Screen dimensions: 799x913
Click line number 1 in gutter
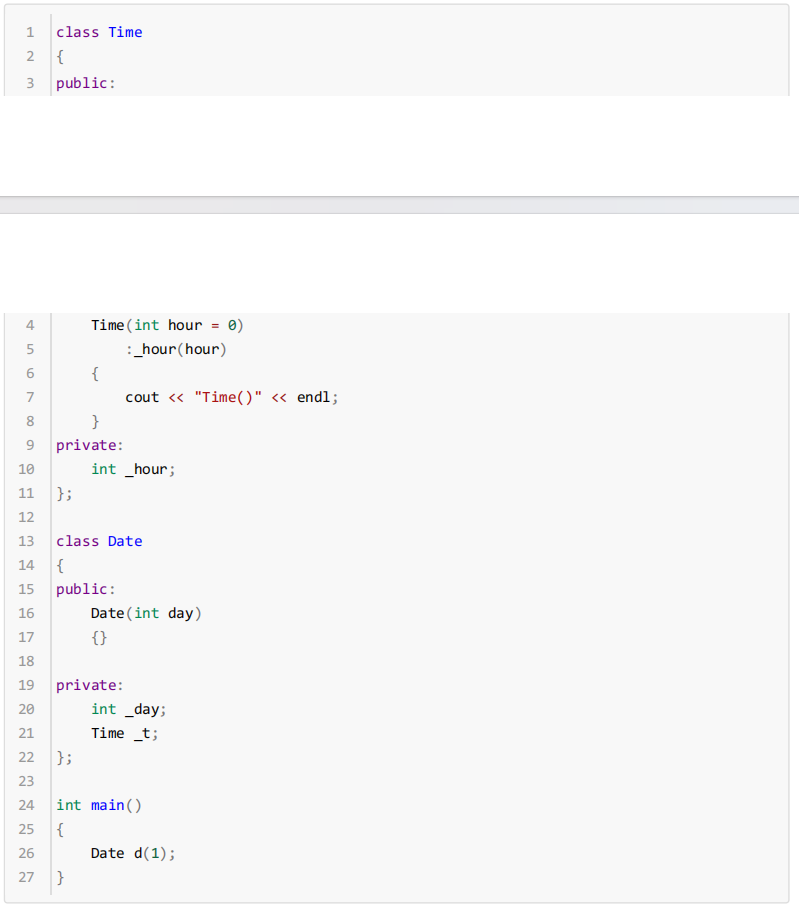click(x=30, y=32)
